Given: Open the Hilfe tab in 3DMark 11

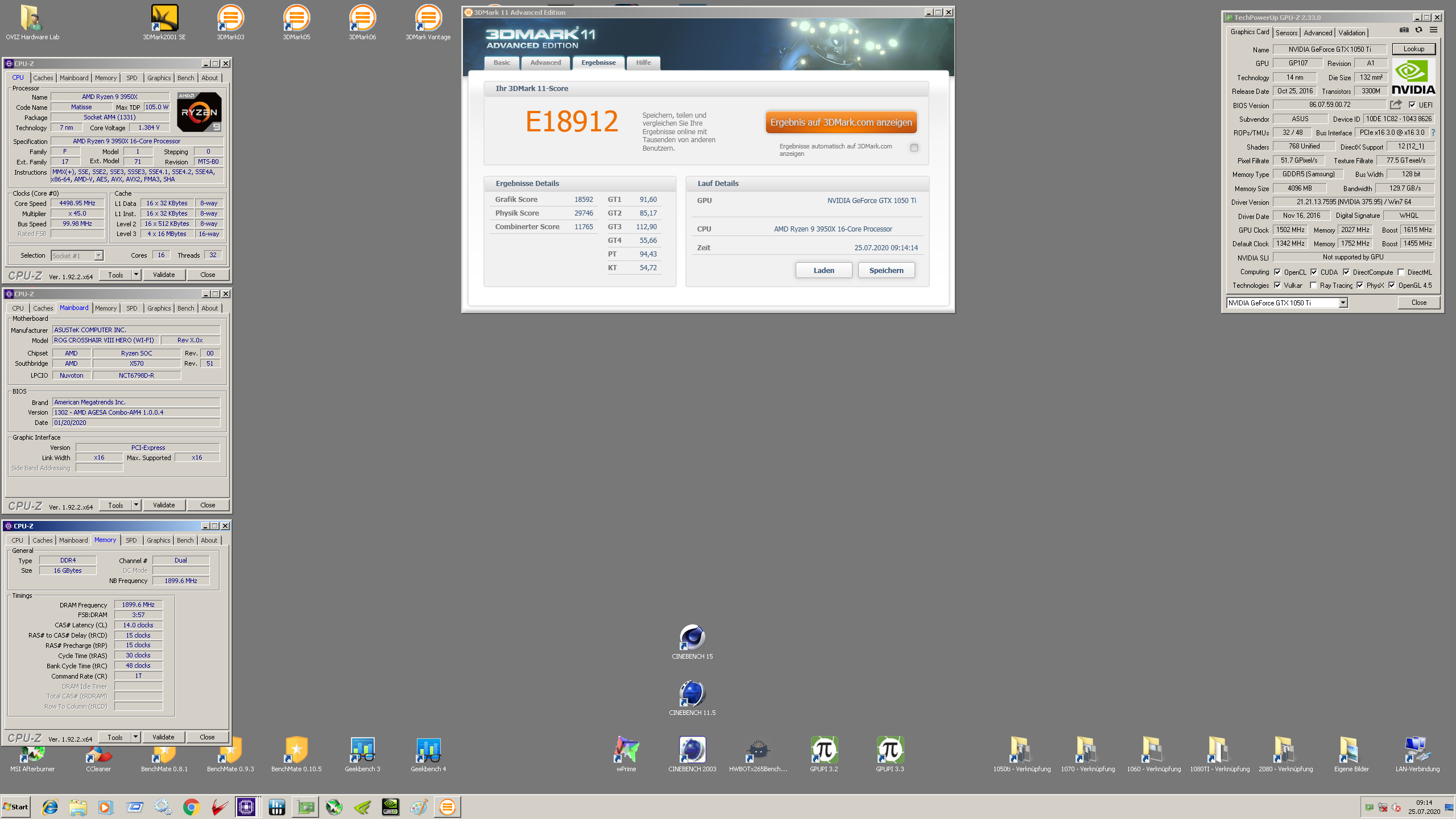Looking at the screenshot, I should pos(643,63).
